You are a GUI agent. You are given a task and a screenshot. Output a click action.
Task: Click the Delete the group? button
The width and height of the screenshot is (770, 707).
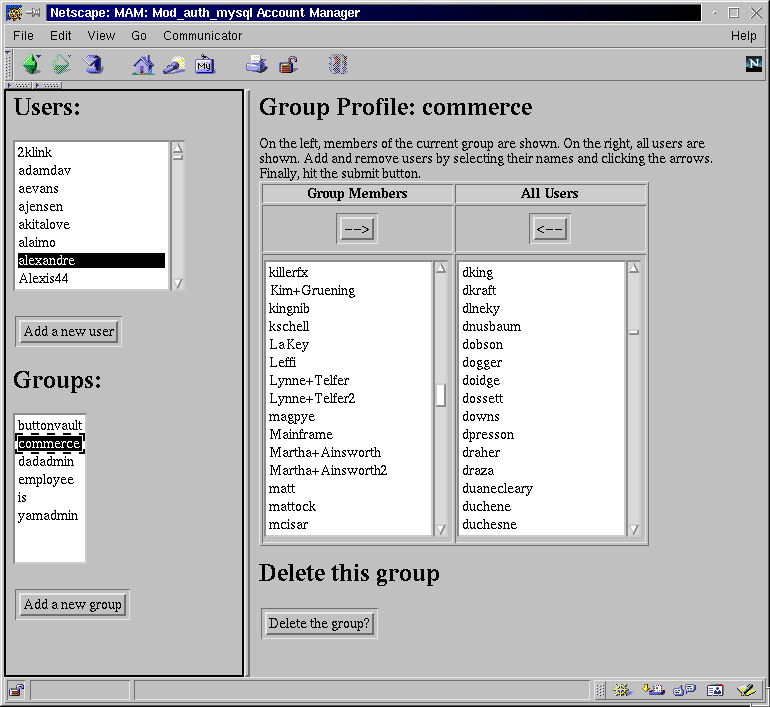tap(319, 624)
